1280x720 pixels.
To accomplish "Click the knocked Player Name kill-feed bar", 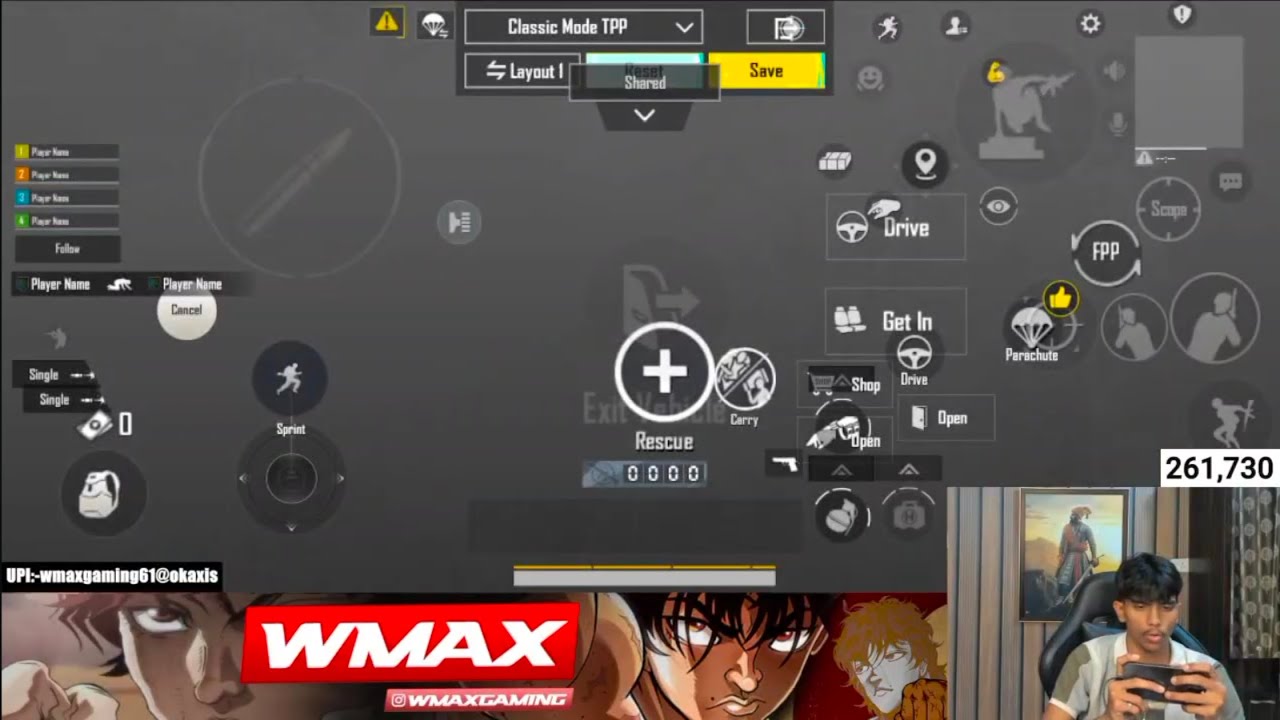I will pos(130,284).
